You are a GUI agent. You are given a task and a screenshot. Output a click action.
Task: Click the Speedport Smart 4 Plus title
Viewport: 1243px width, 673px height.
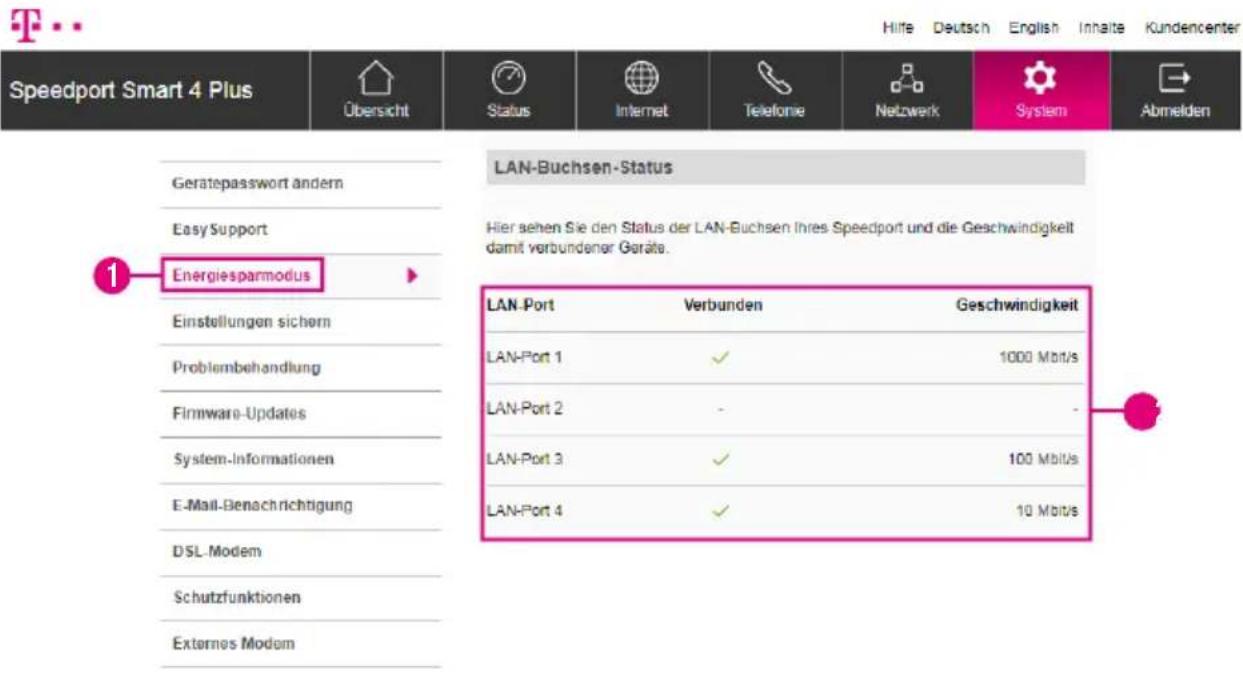click(x=131, y=91)
